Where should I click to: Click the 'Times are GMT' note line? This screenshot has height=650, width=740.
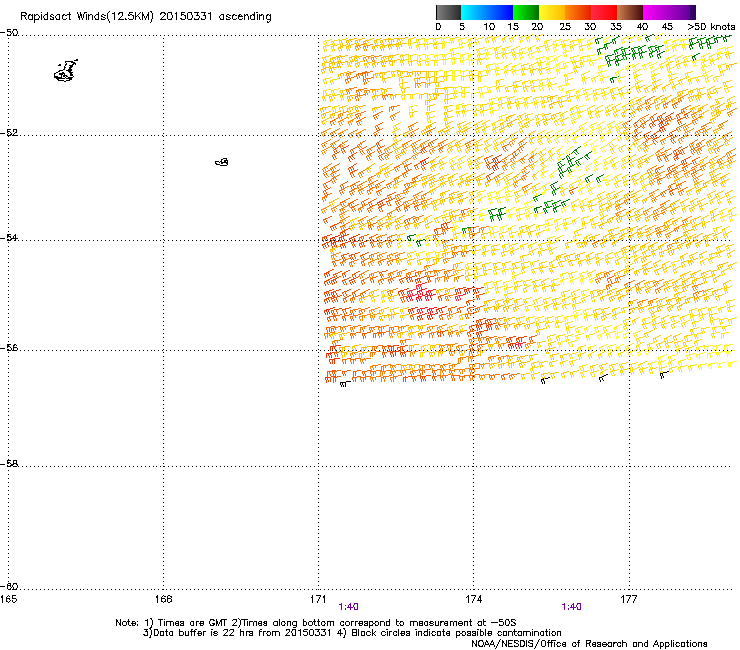tap(316, 623)
